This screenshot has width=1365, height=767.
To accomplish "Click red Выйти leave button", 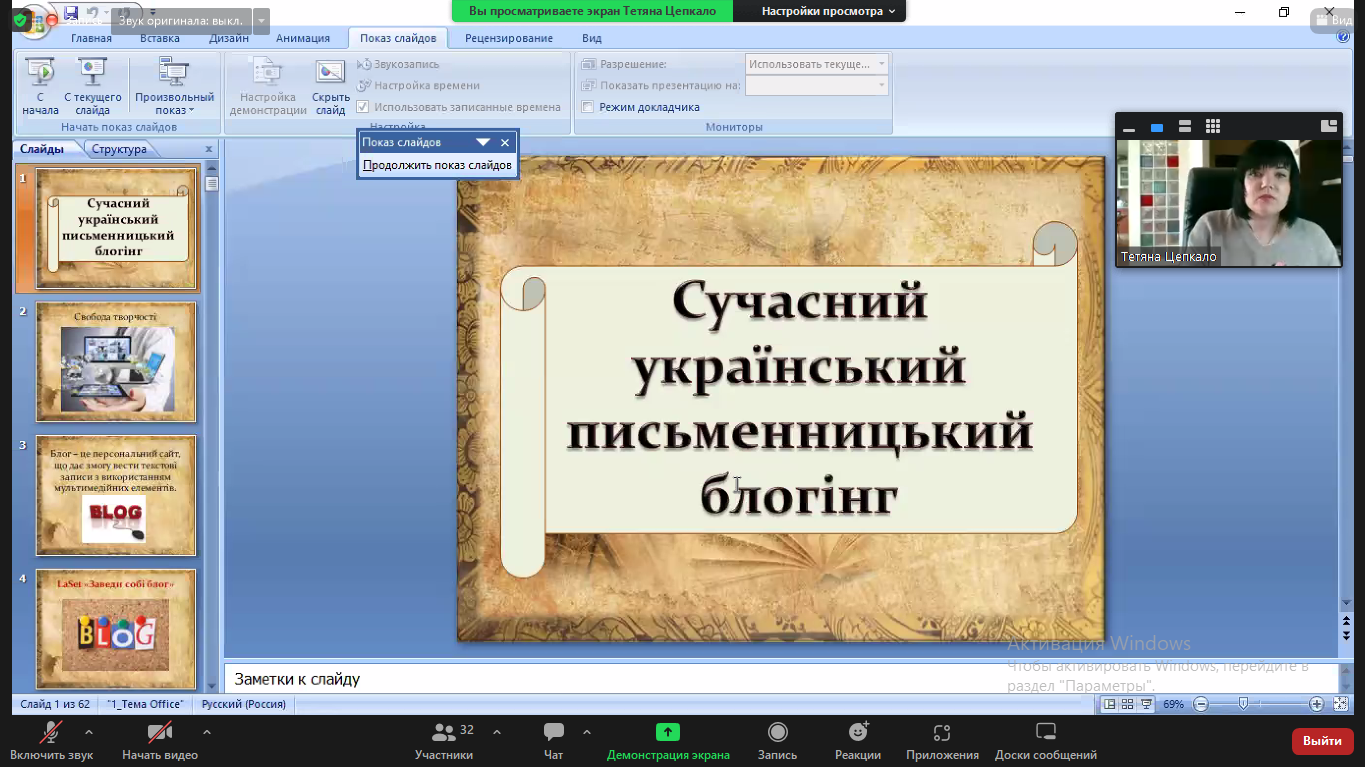I will 1323,741.
